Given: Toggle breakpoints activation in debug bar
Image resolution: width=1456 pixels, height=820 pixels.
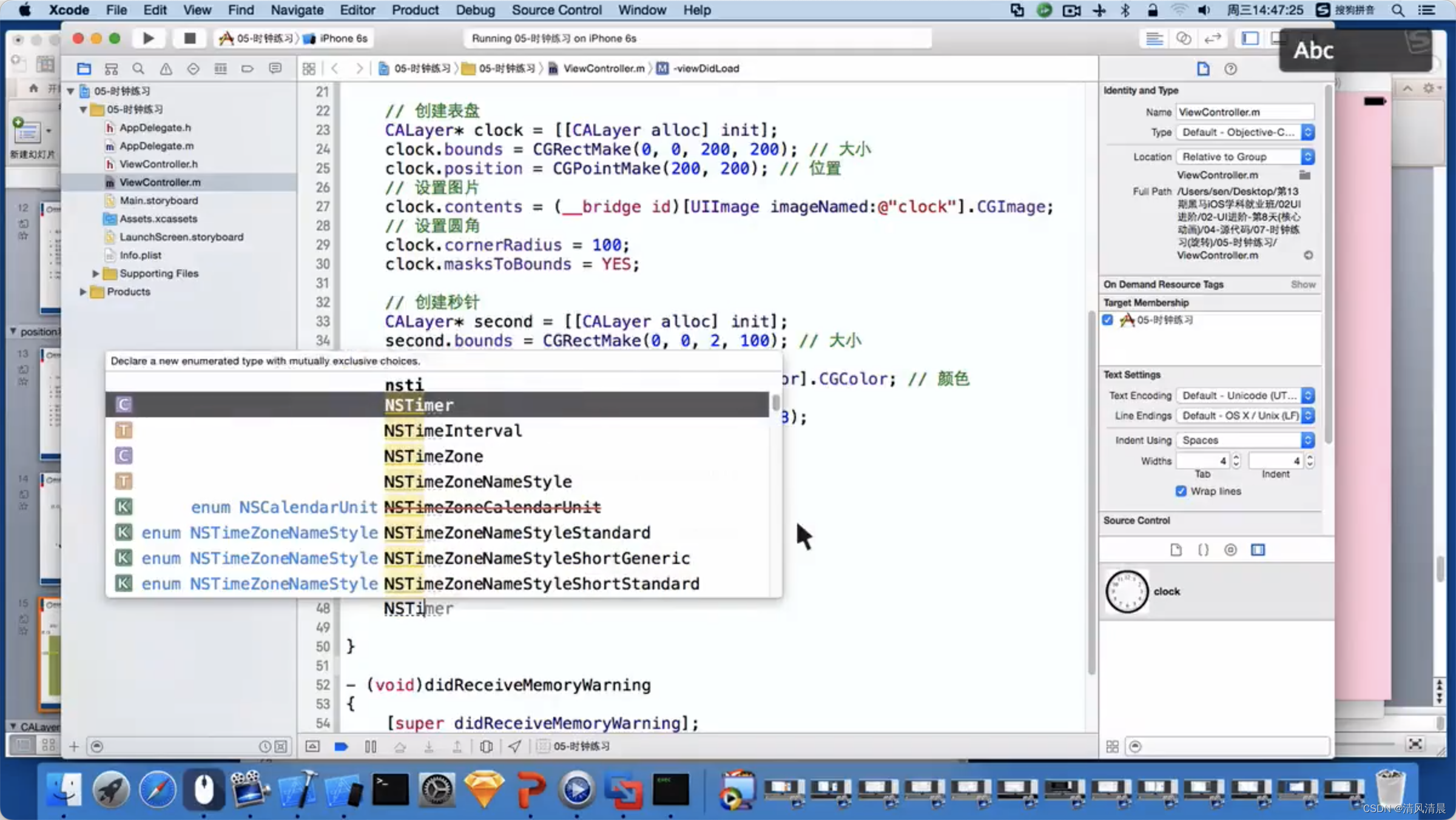Looking at the screenshot, I should [341, 747].
